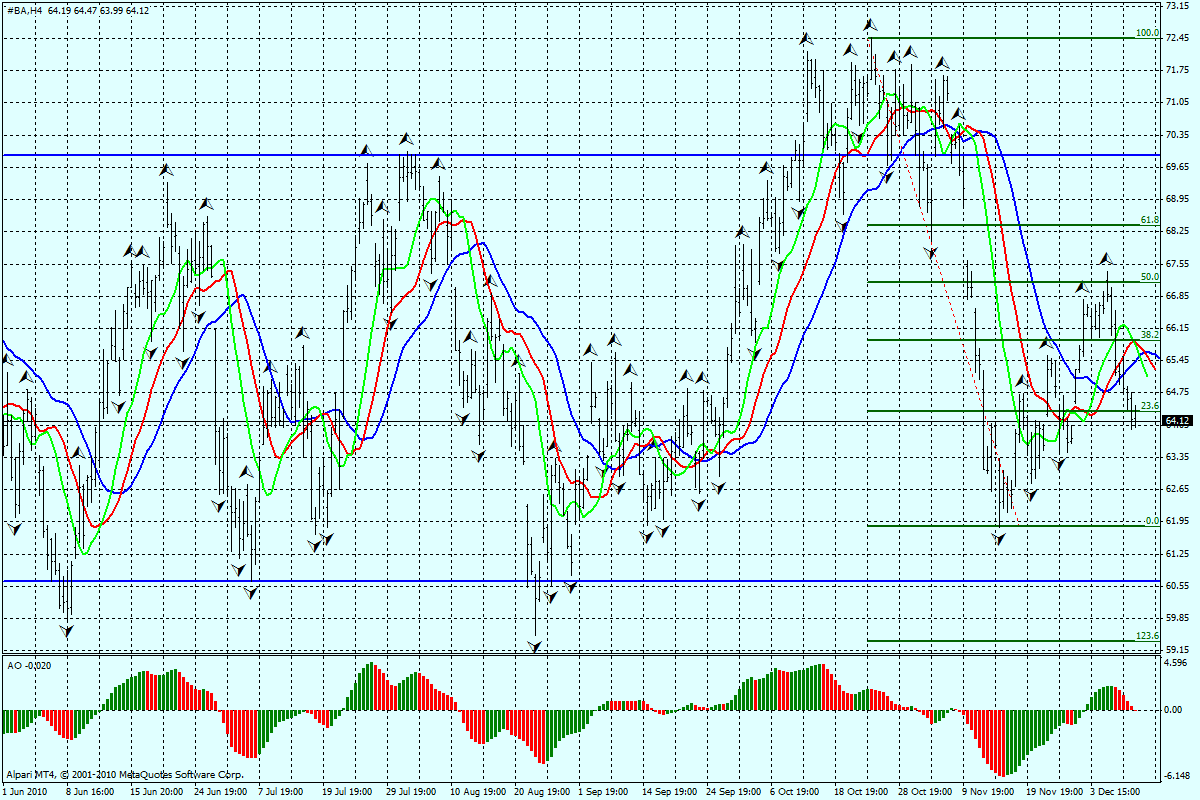Click the 7 Jul 19:00 date label
This screenshot has height=800, width=1200.
point(282,791)
